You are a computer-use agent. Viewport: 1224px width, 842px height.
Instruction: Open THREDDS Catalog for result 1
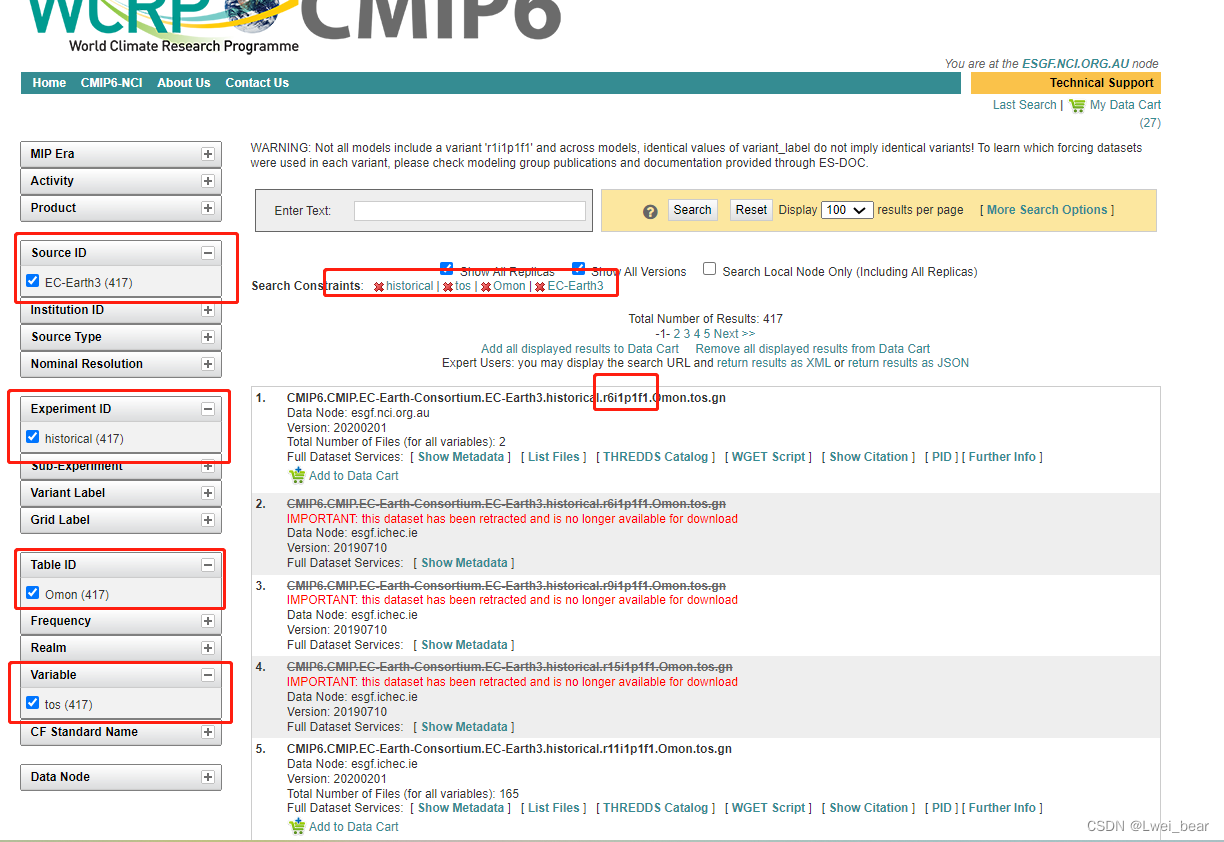pos(655,457)
